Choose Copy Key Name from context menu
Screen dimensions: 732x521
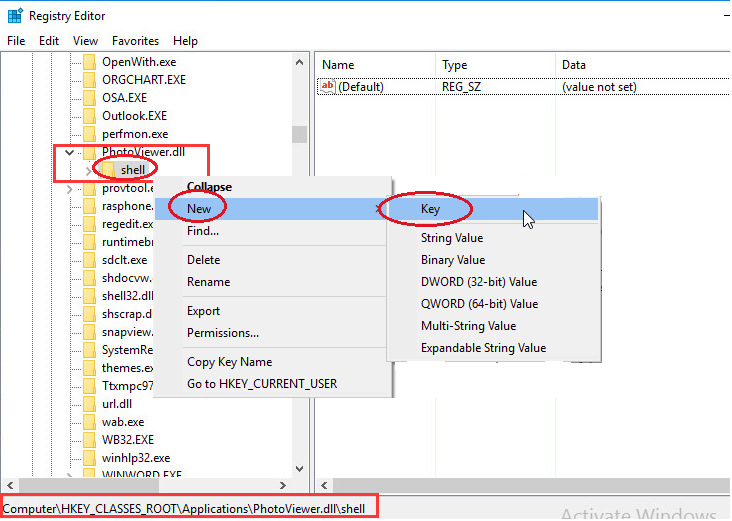pos(229,362)
